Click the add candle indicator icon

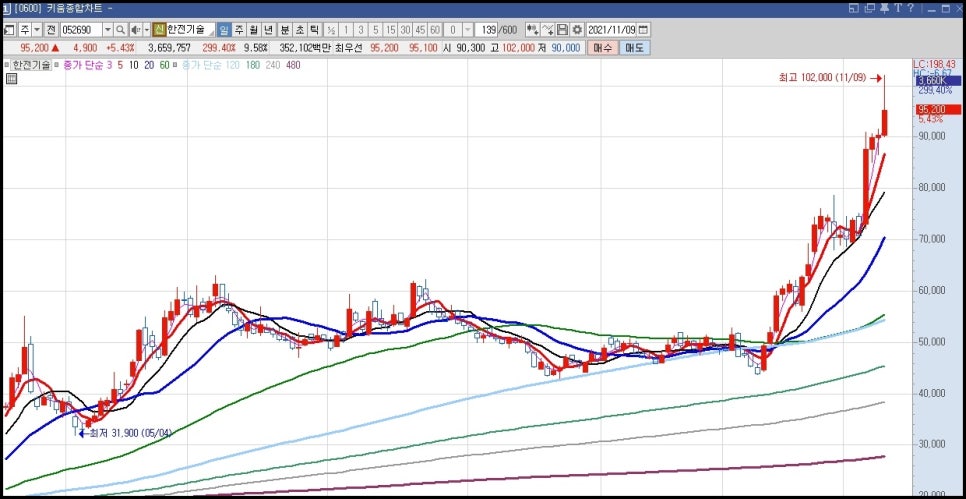click(532, 30)
